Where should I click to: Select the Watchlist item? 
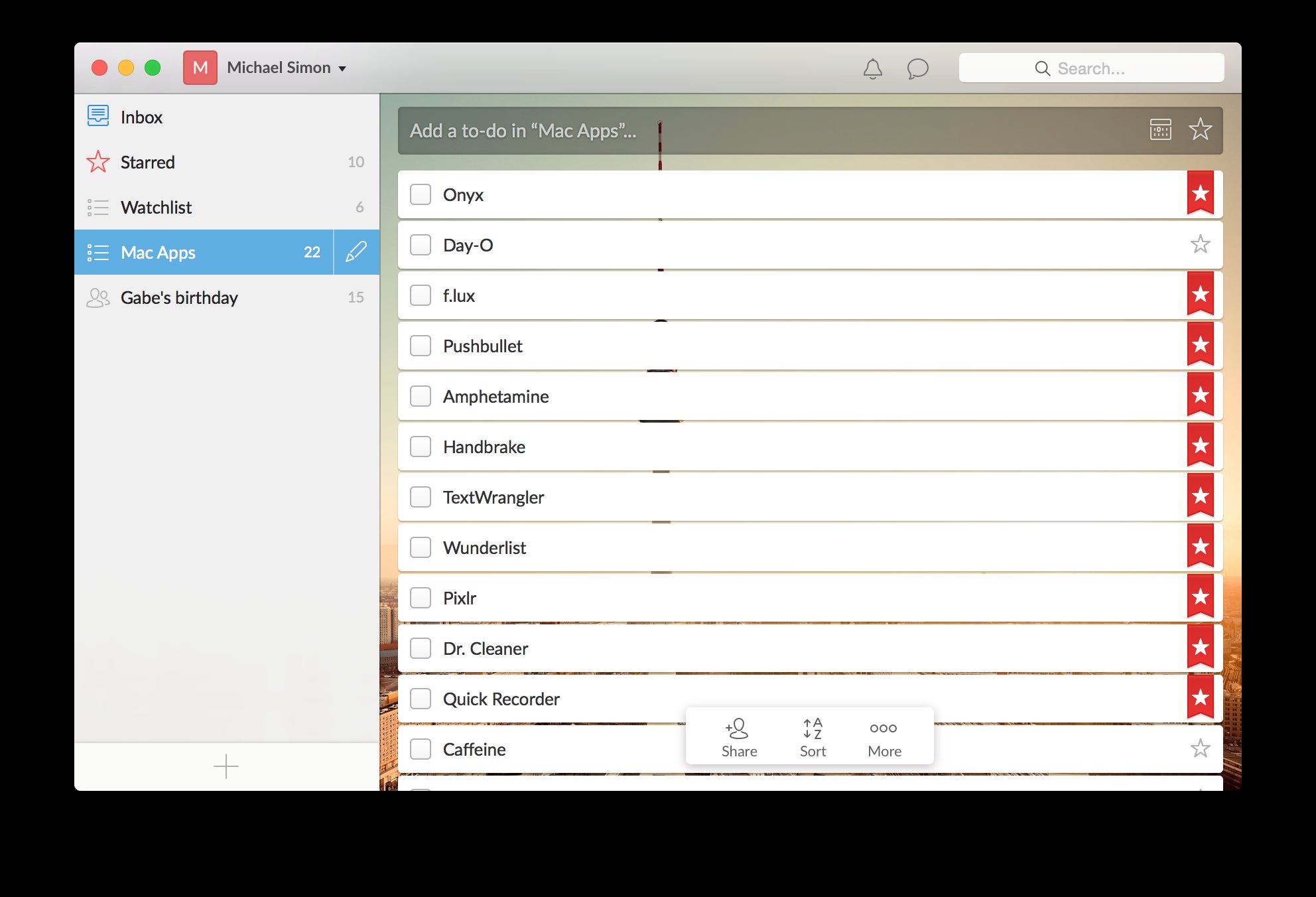(x=225, y=206)
